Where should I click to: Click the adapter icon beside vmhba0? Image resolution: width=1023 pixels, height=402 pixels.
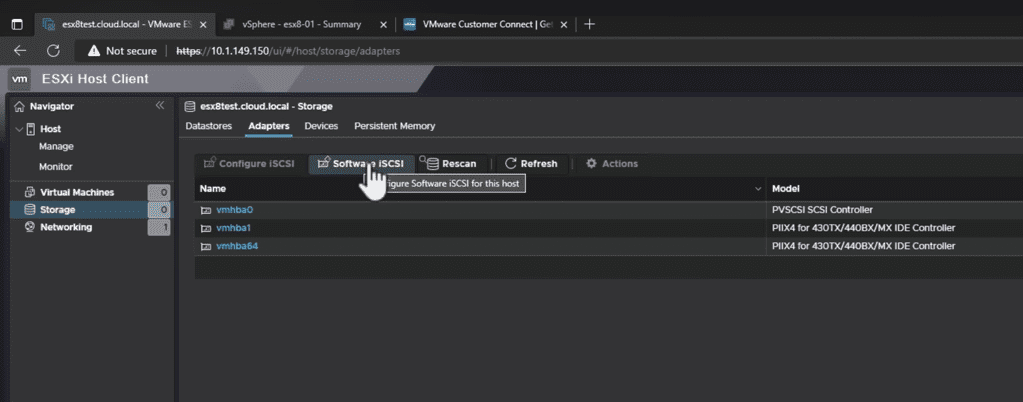click(206, 210)
